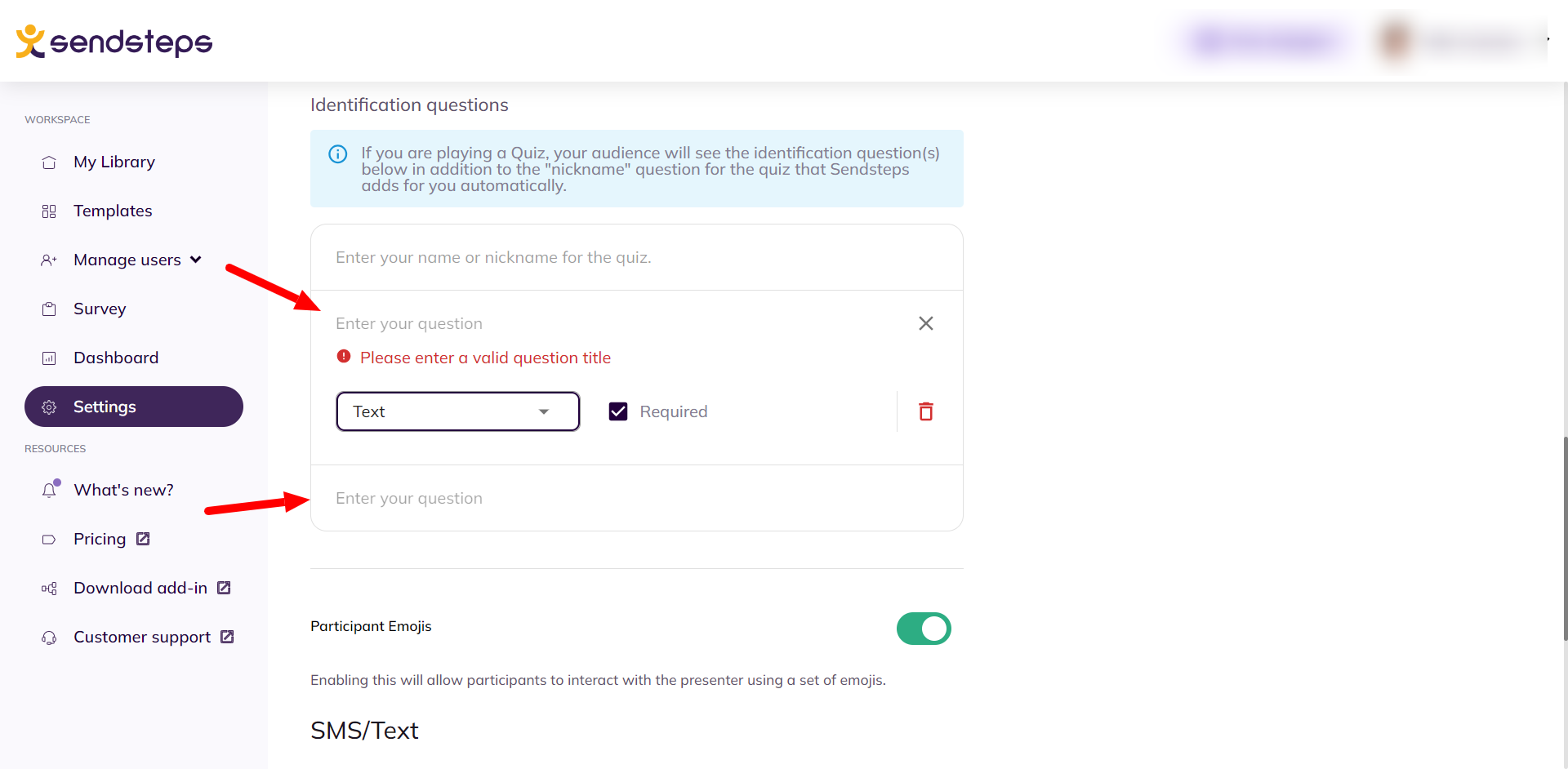This screenshot has height=769, width=1568.
Task: Click the What's new bell icon
Action: 50,490
